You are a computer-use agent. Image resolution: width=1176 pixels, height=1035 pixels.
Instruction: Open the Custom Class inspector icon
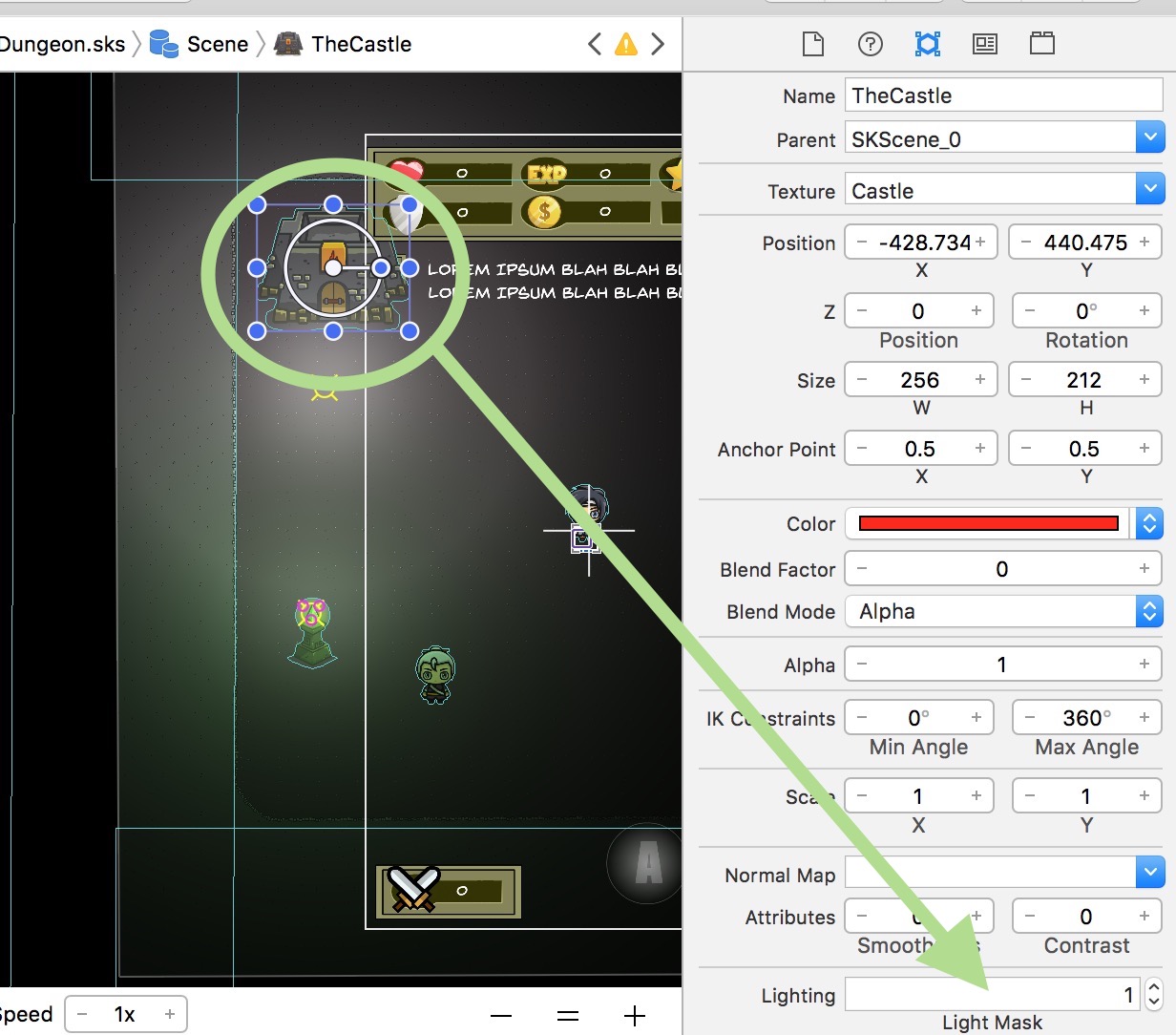pos(985,44)
